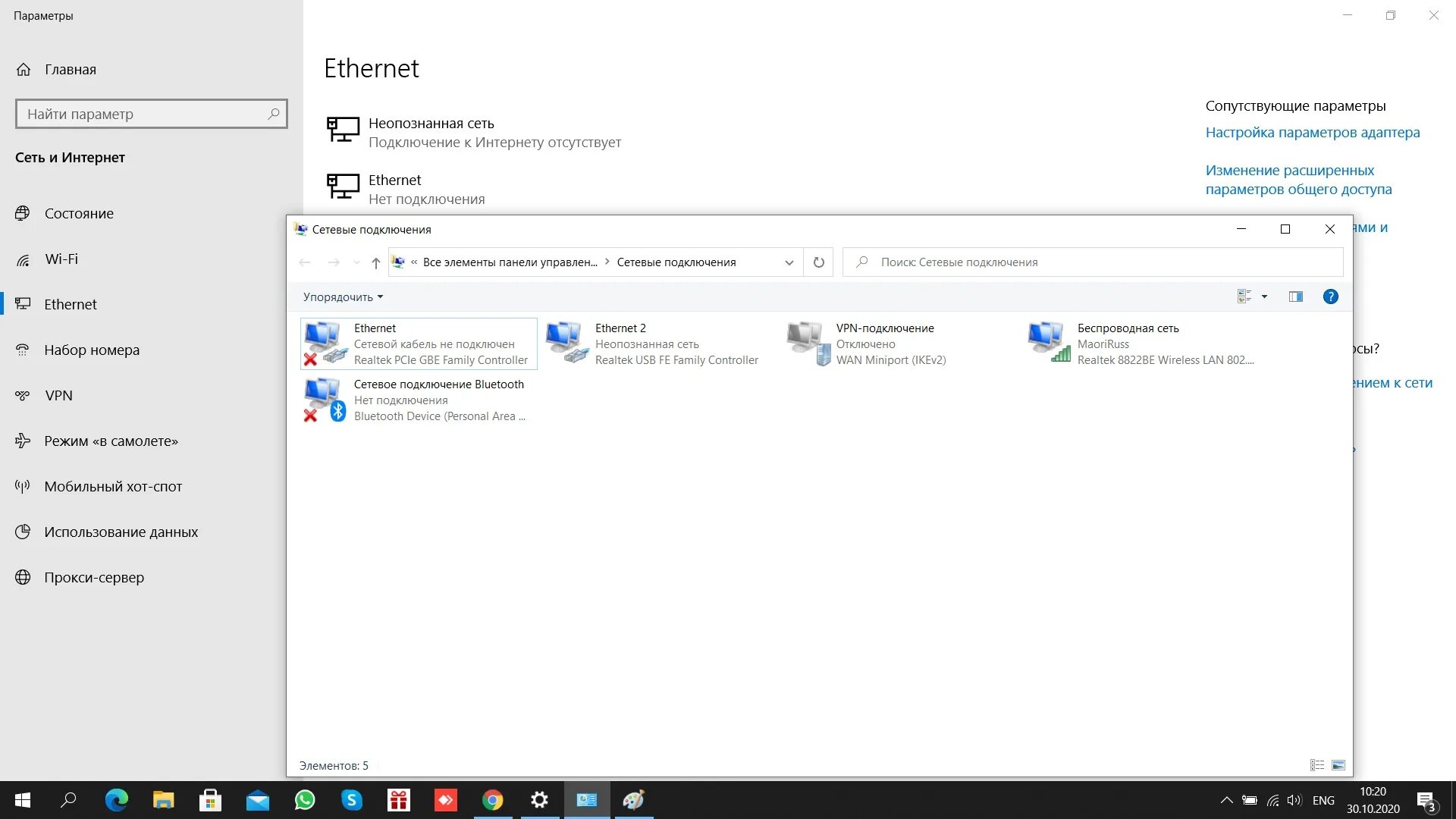Show hidden tray icons chevron
This screenshot has height=819, width=1456.
tap(1226, 800)
